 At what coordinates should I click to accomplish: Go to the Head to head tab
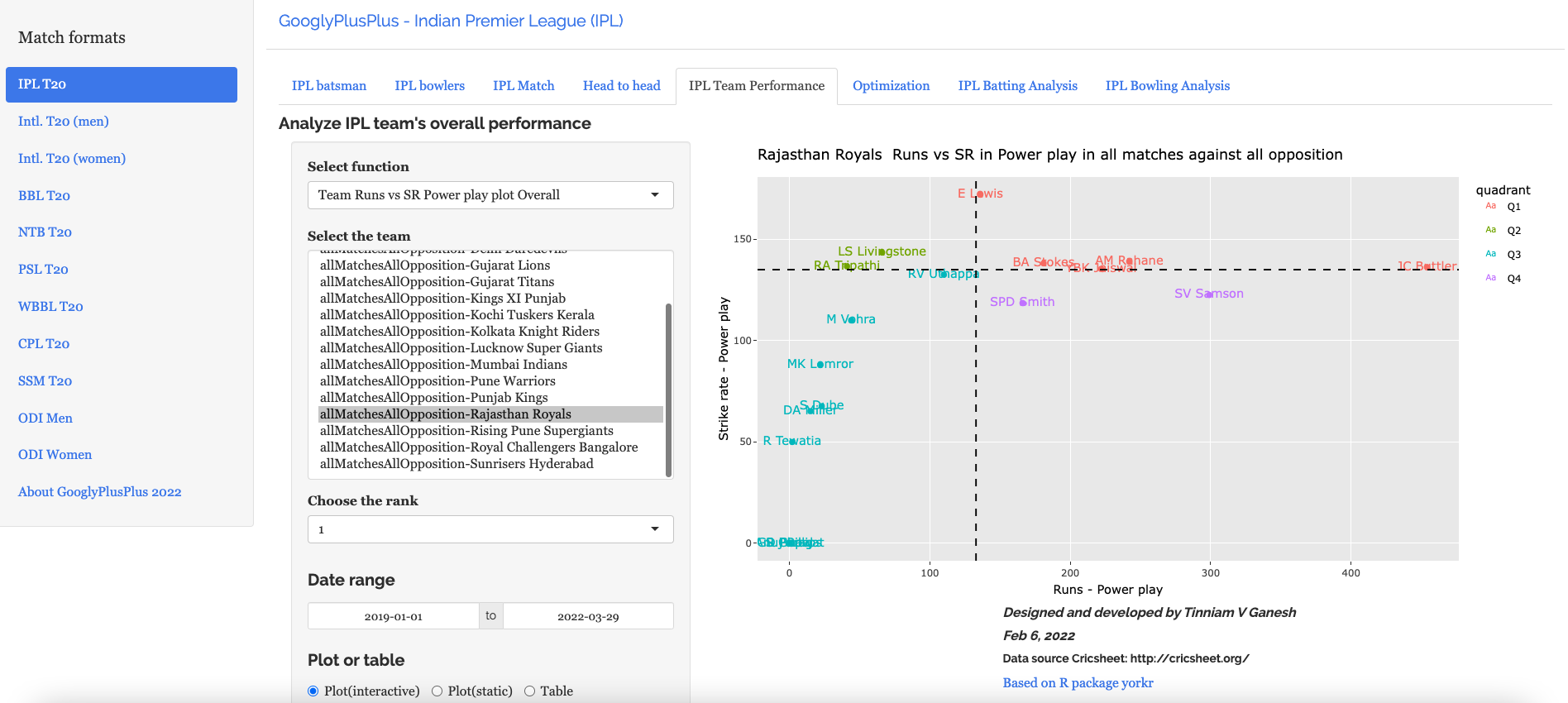(621, 86)
